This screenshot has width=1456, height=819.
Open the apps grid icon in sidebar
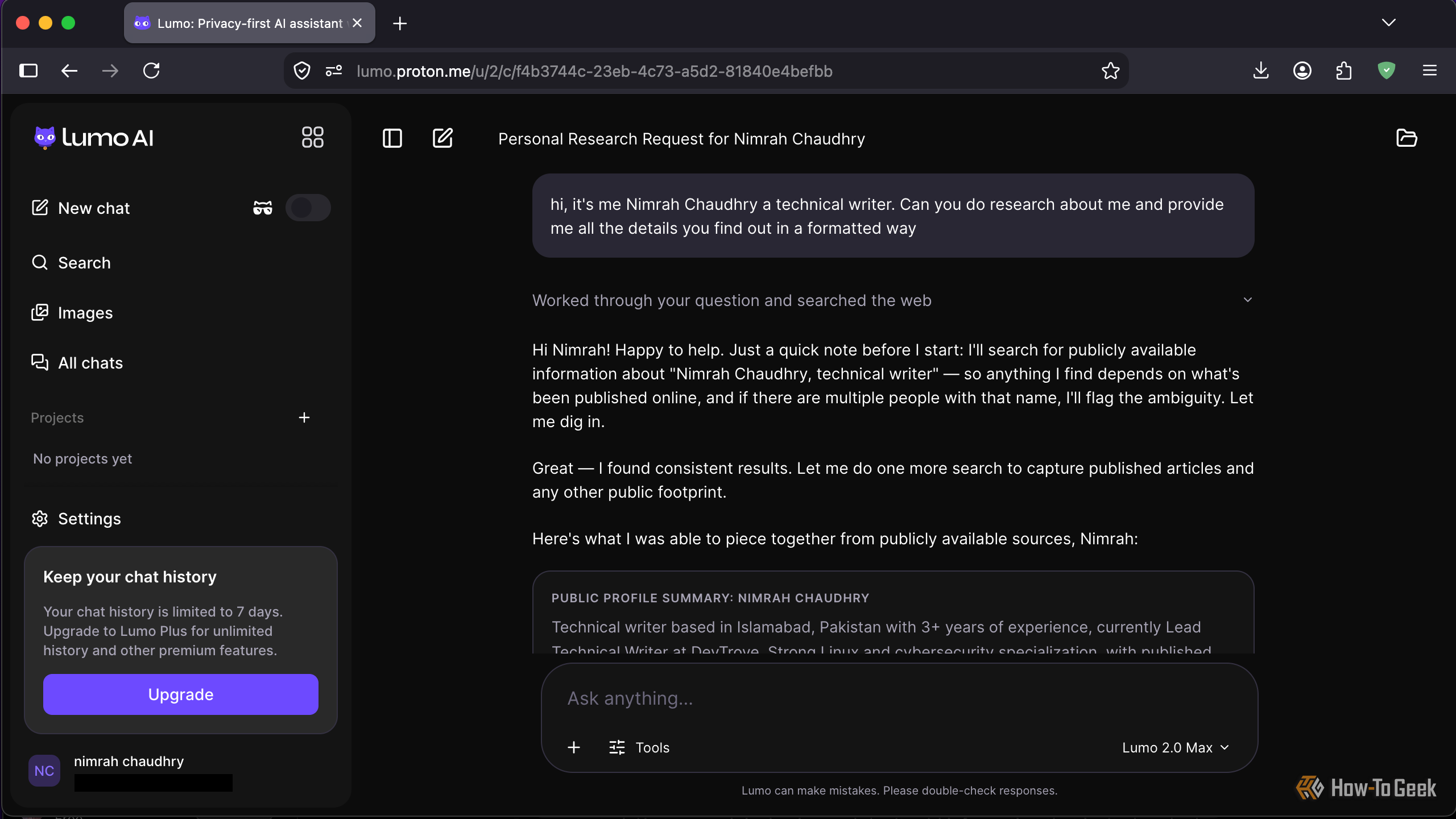tap(312, 138)
